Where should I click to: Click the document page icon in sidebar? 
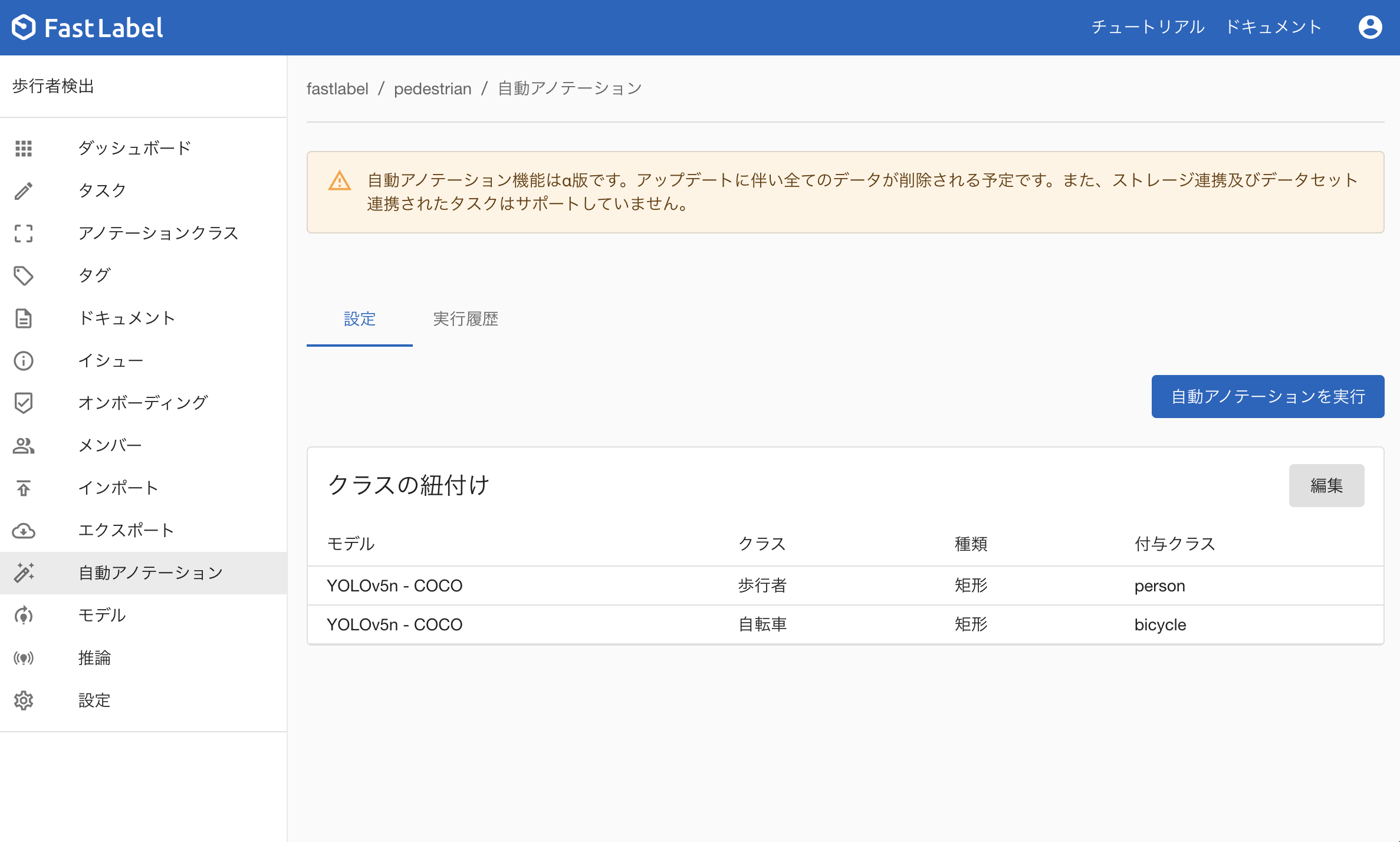pos(24,318)
